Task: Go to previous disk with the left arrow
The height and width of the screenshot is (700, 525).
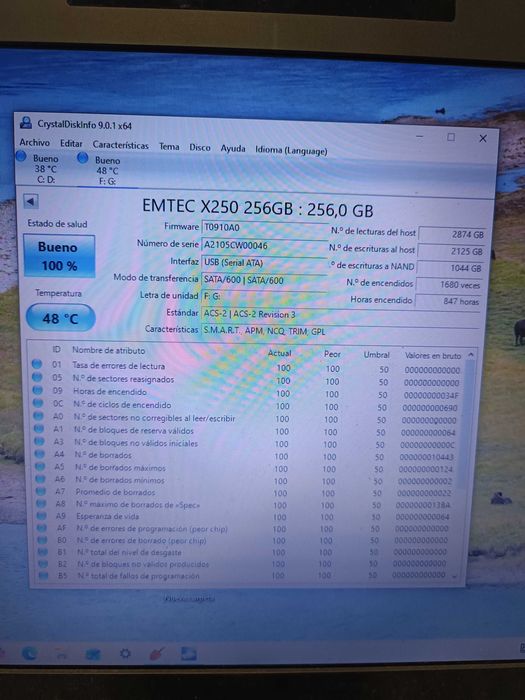Action: [x=31, y=201]
